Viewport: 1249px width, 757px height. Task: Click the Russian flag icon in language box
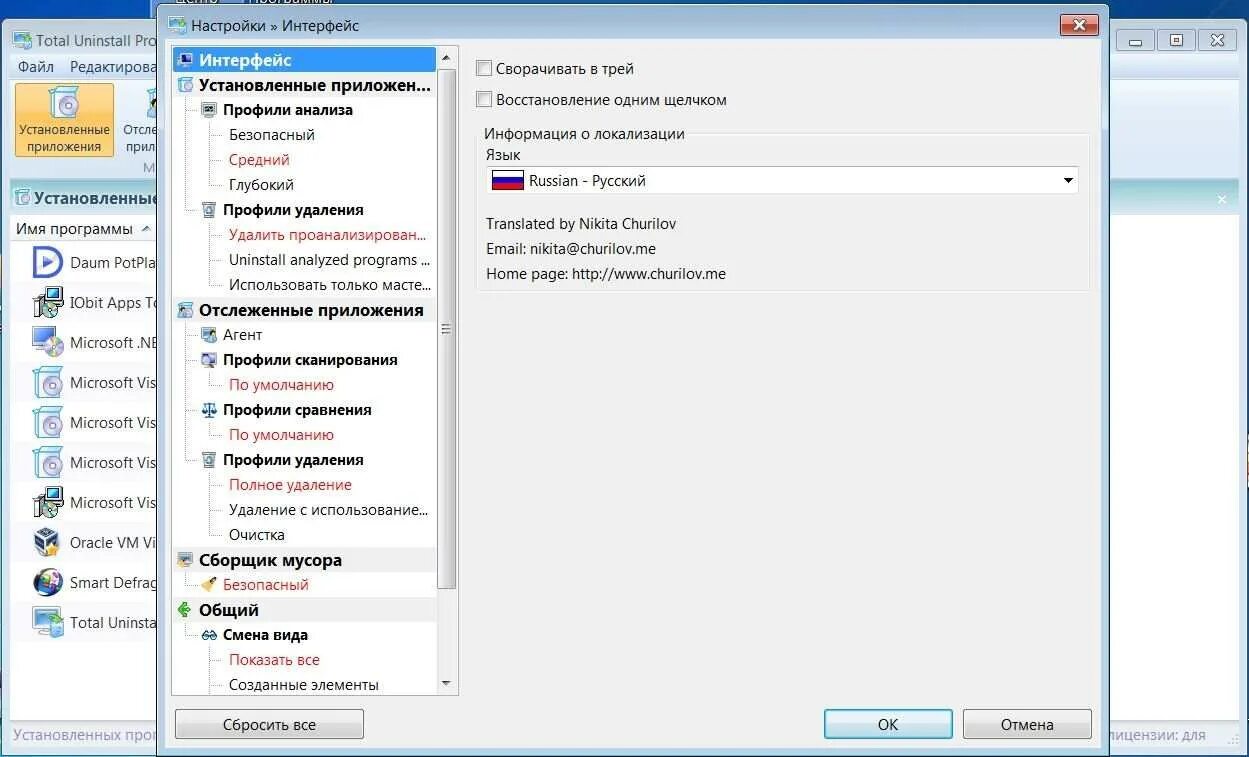coord(508,181)
